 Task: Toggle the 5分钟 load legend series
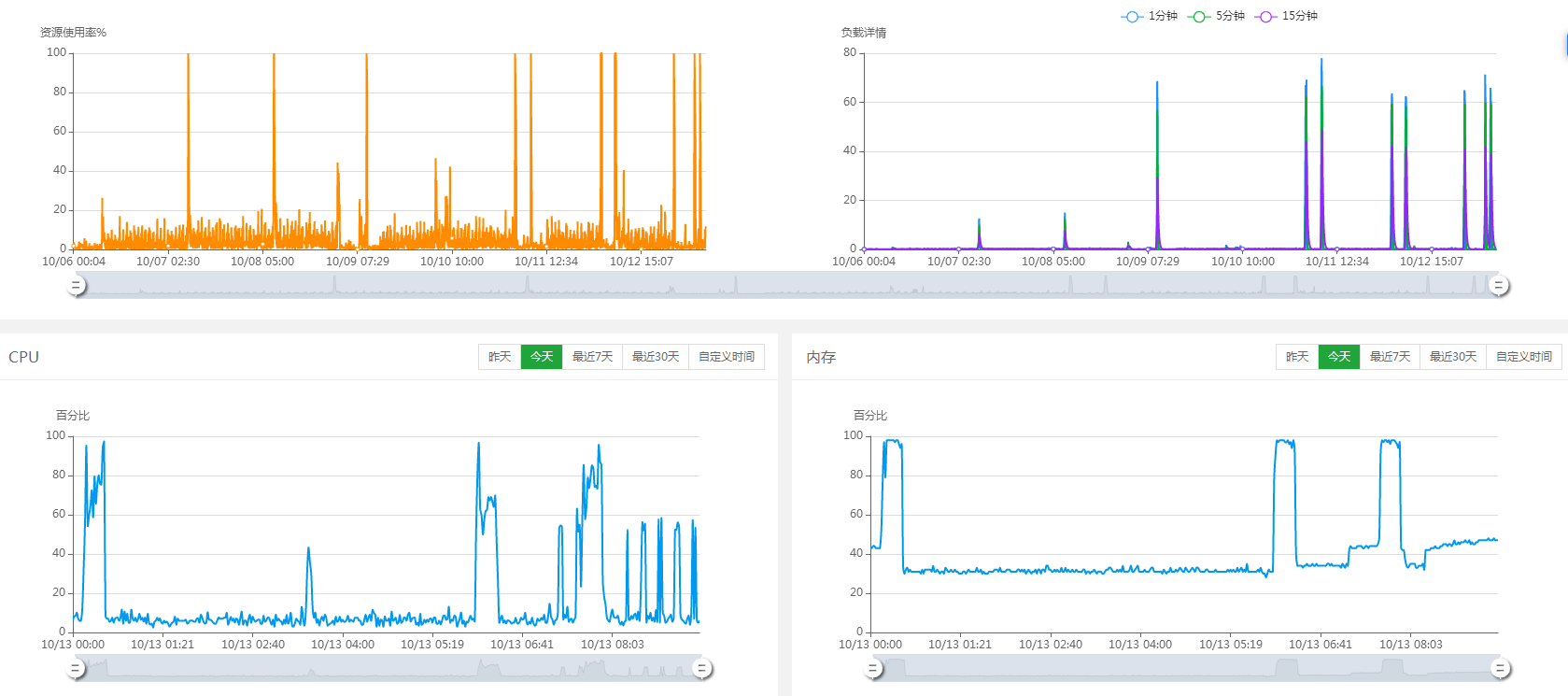(x=1217, y=16)
